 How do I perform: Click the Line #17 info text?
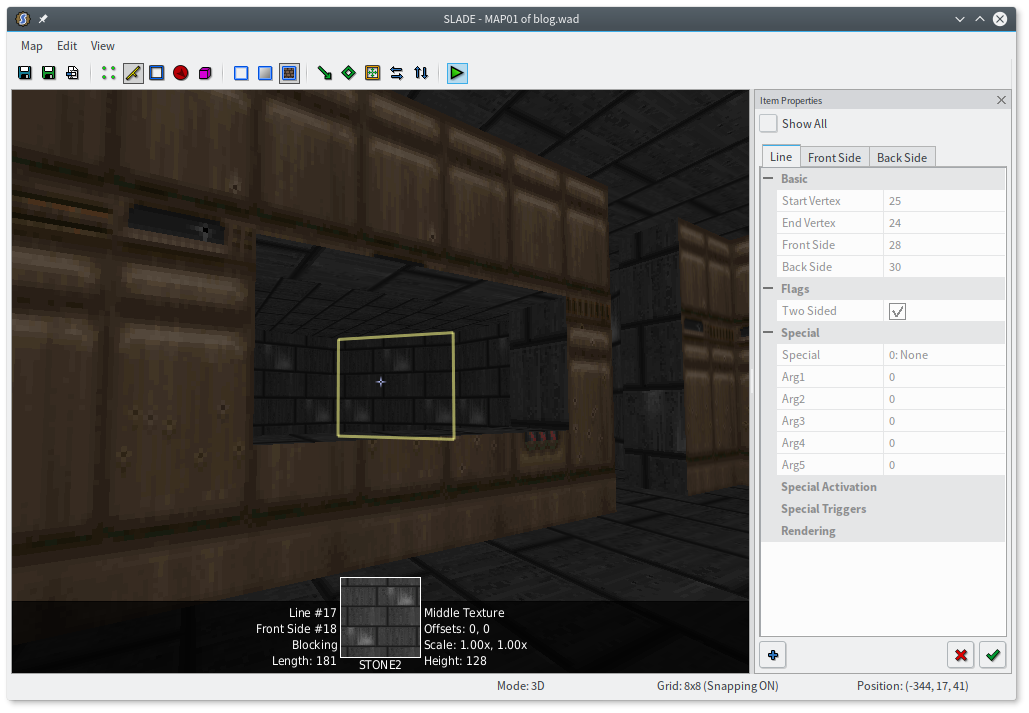[x=312, y=613]
